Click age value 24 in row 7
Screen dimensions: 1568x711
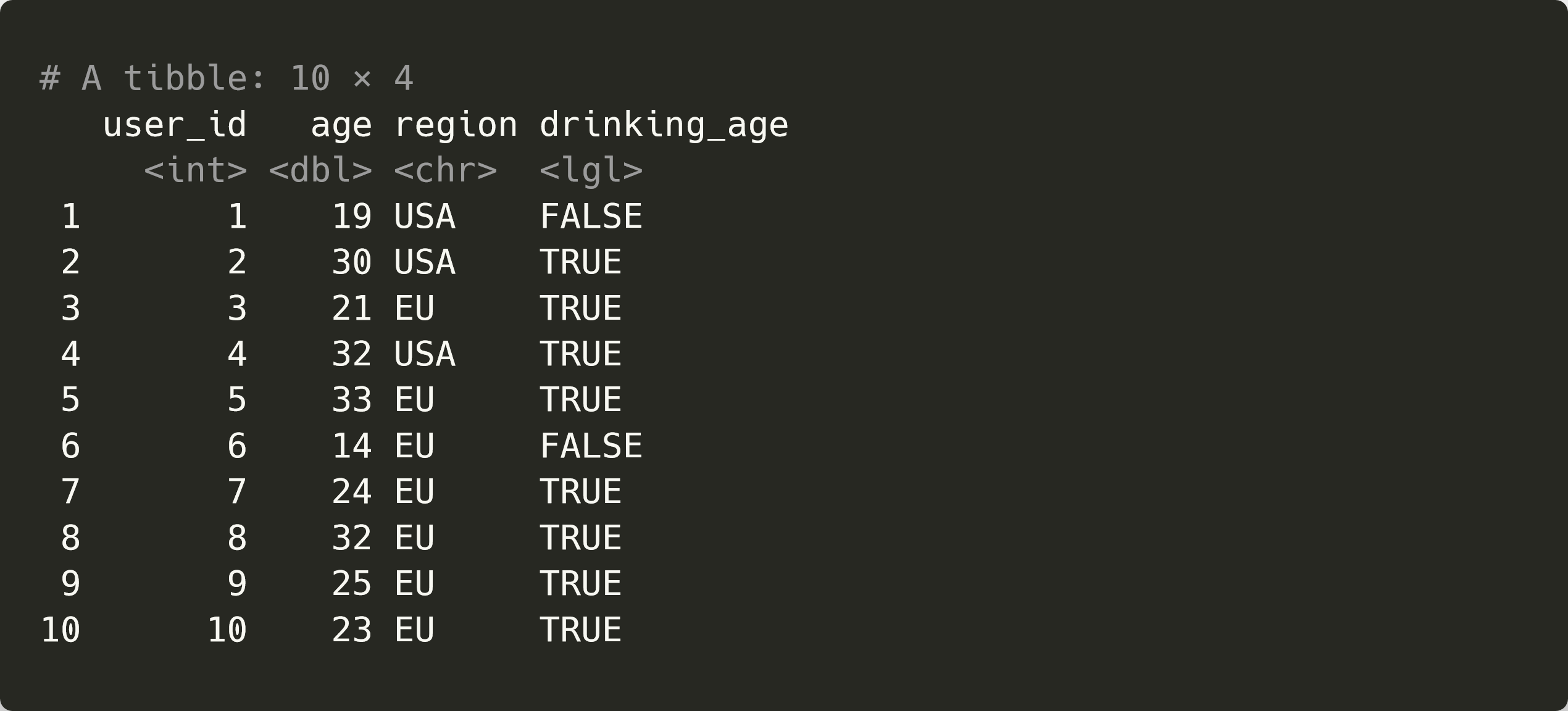click(352, 492)
